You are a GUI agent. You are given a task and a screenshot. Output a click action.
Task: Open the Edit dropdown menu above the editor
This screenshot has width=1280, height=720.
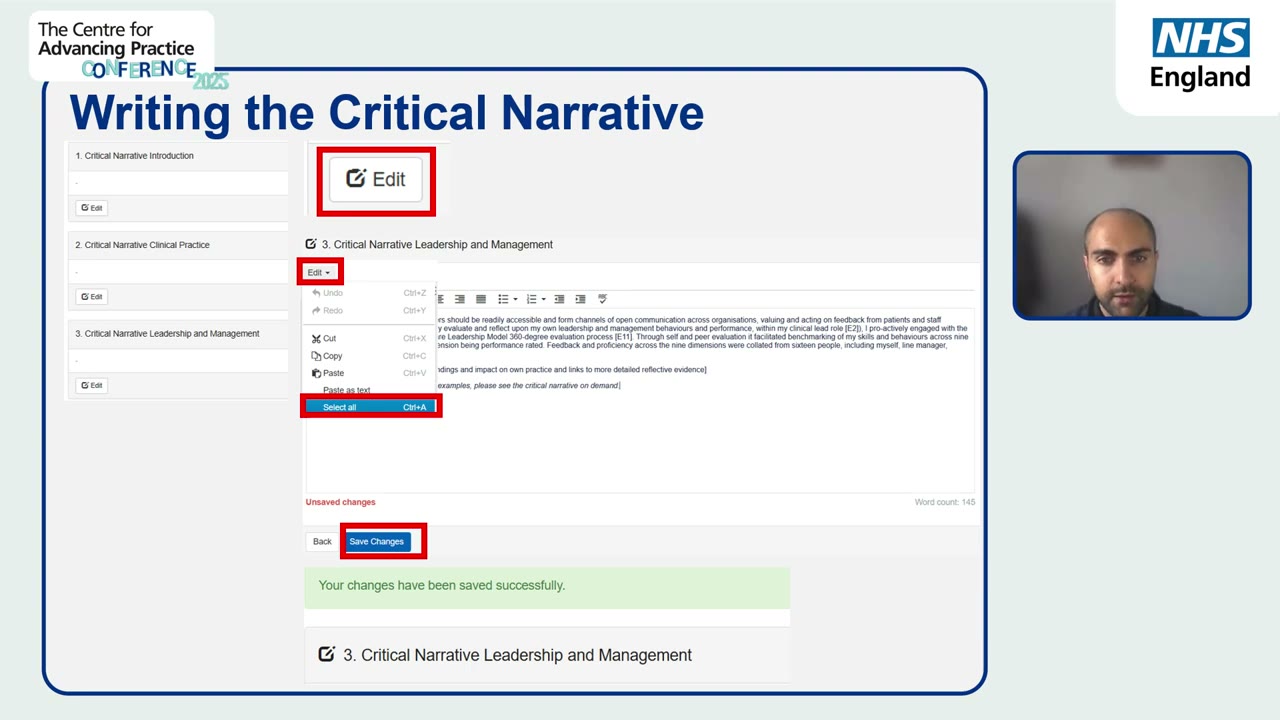(319, 272)
